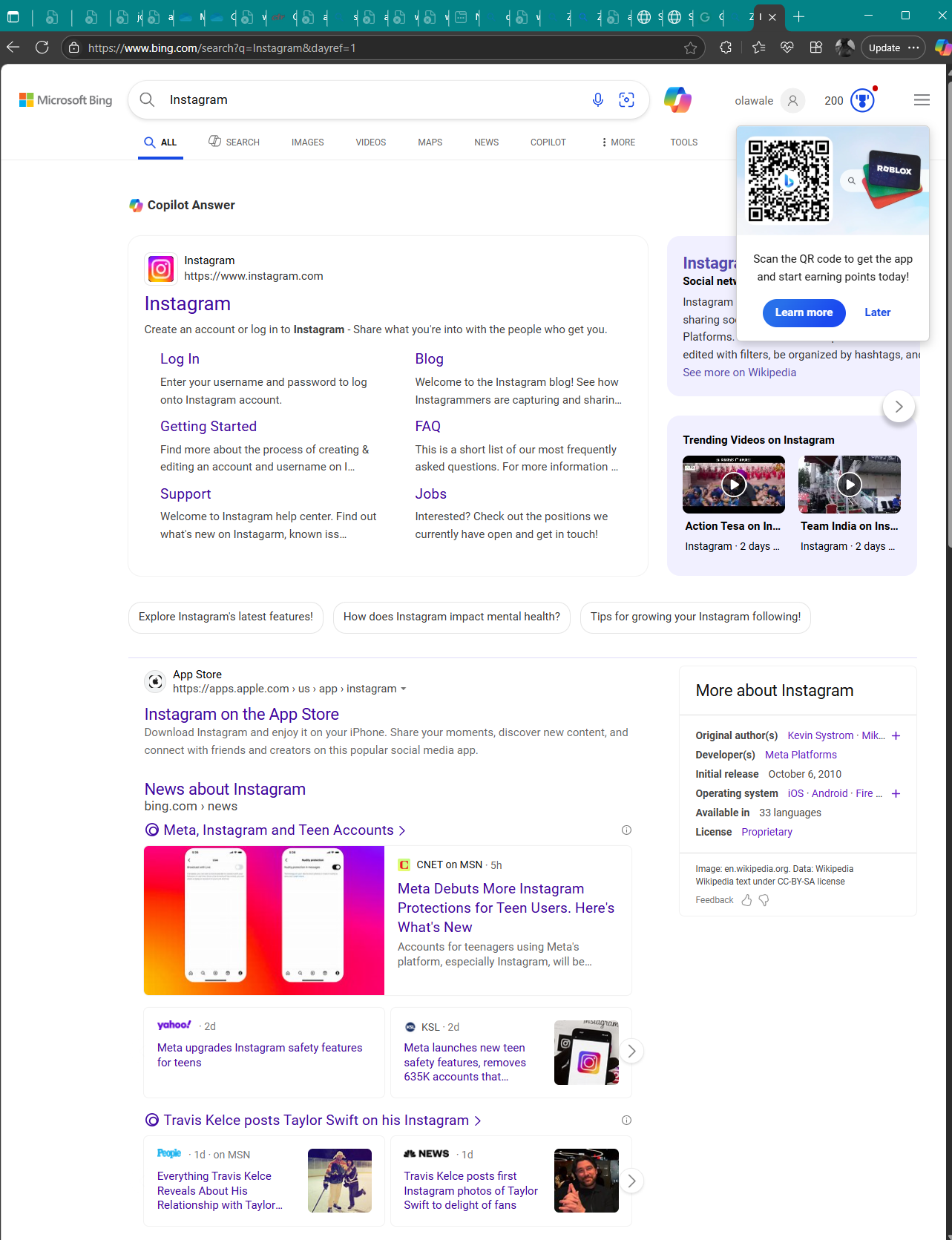Show next Instagram knowledge card arrow
The image size is (952, 1240).
pos(899,407)
